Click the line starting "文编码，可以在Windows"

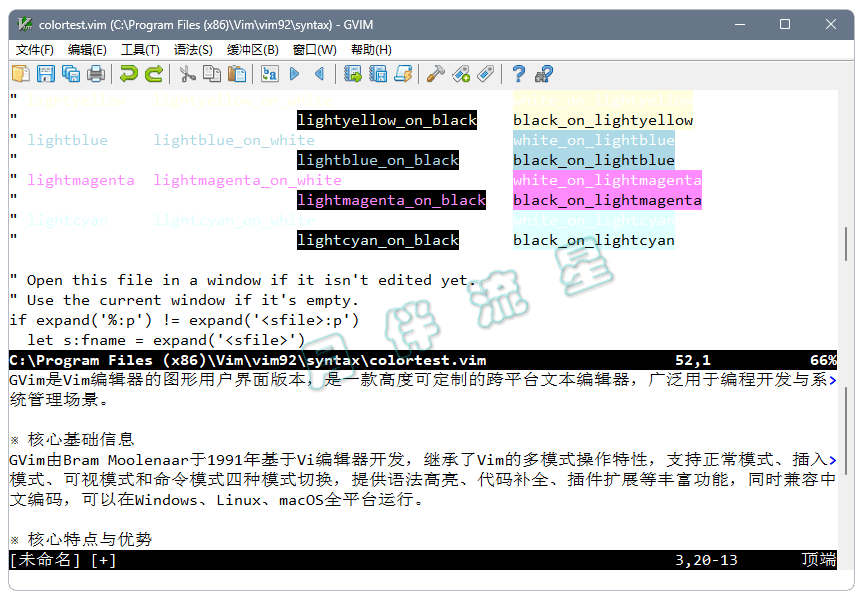(218, 500)
